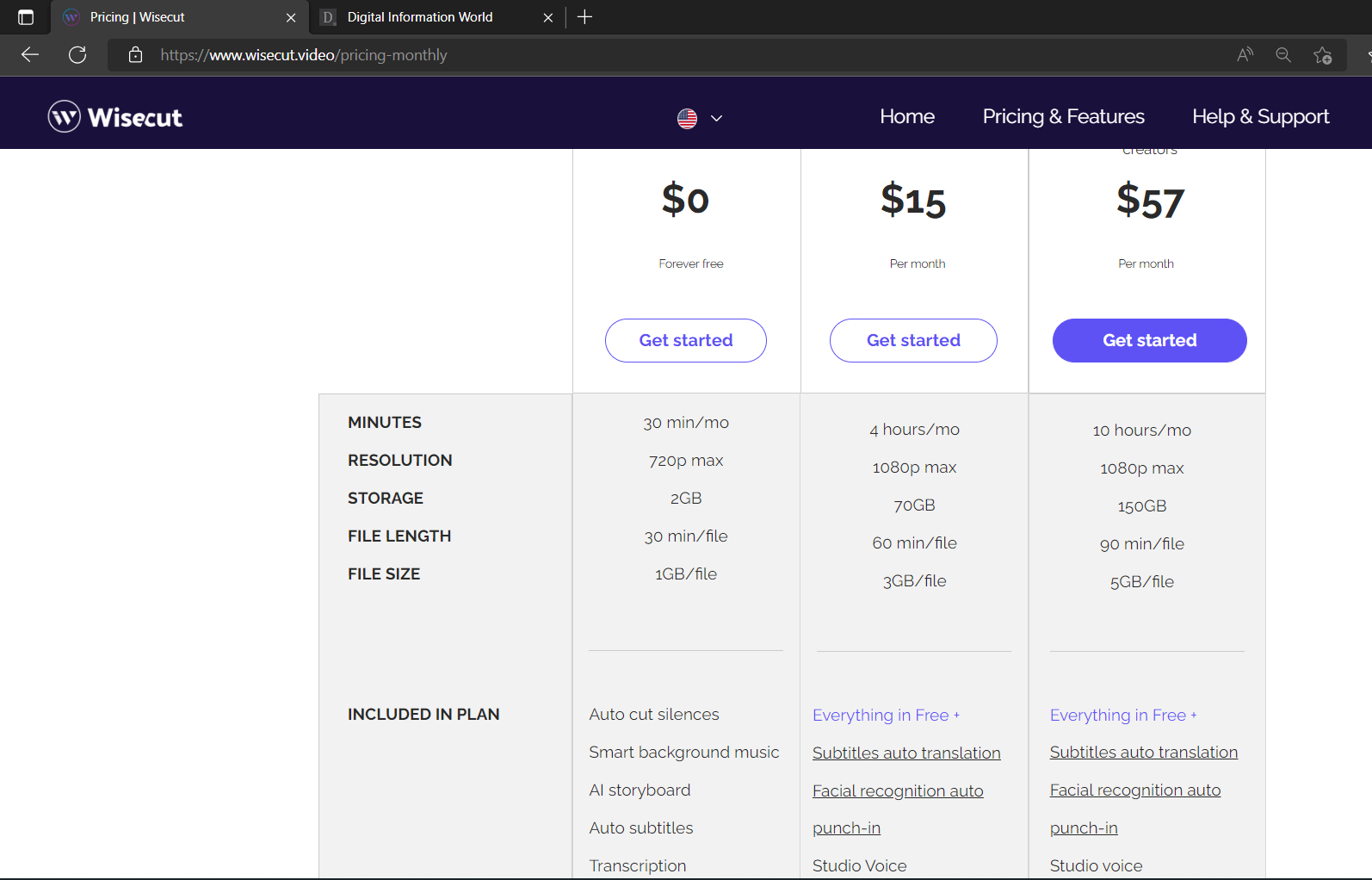Click the Wisecut logo
Image resolution: width=1372 pixels, height=880 pixels.
tap(115, 117)
